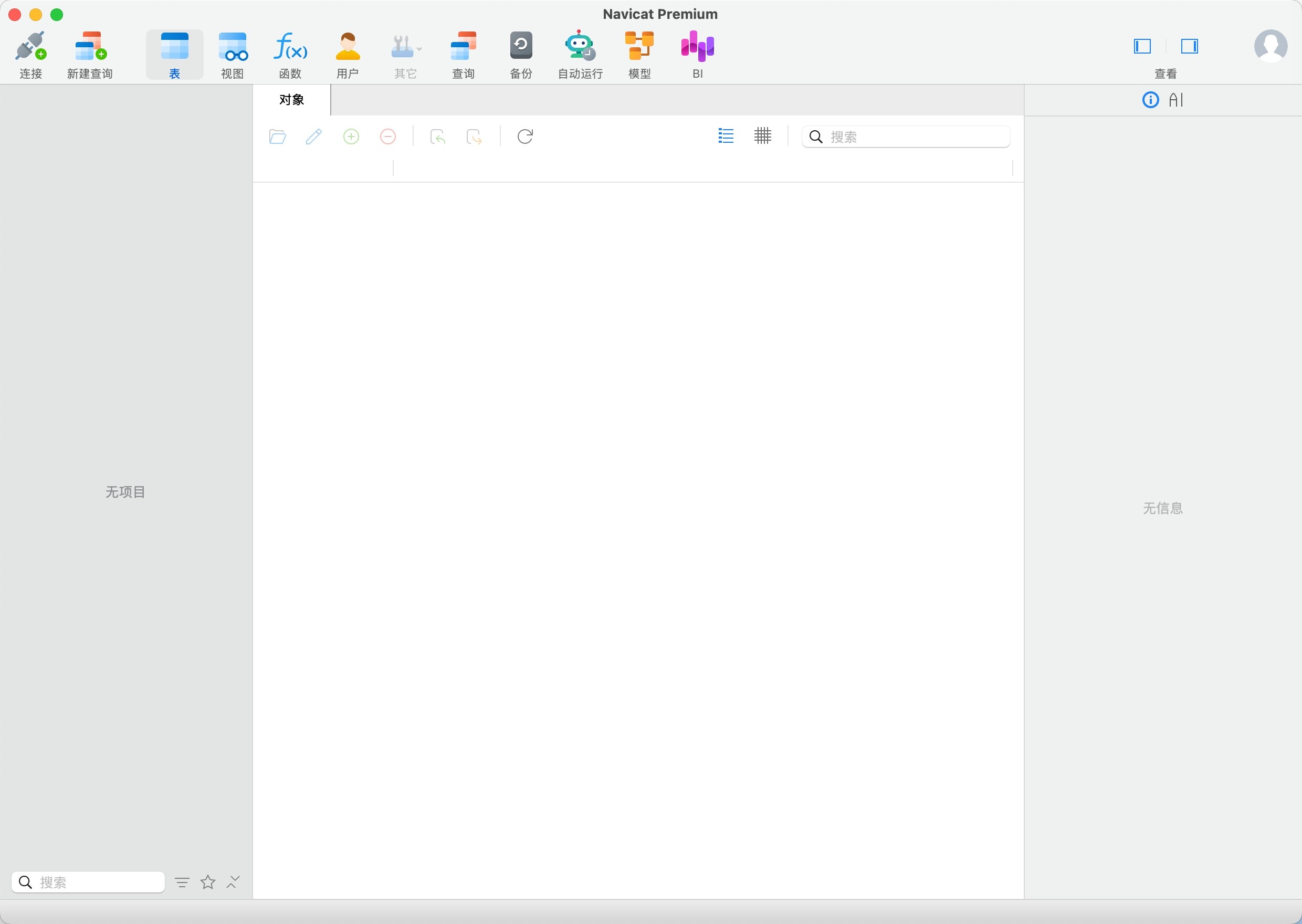Click the export wizard icon
1302x924 pixels.
tap(474, 136)
